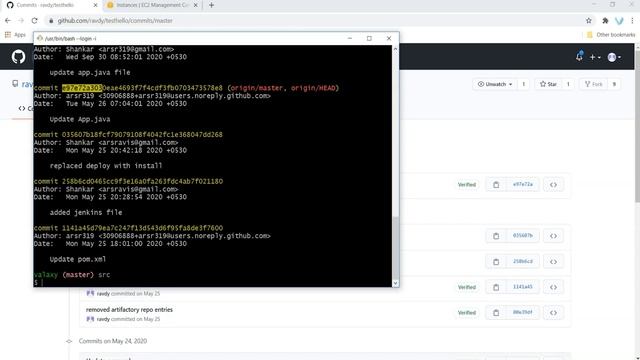The width and height of the screenshot is (640, 360).
Task: Open the Apps bookmarks shortcut
Action: 15,35
